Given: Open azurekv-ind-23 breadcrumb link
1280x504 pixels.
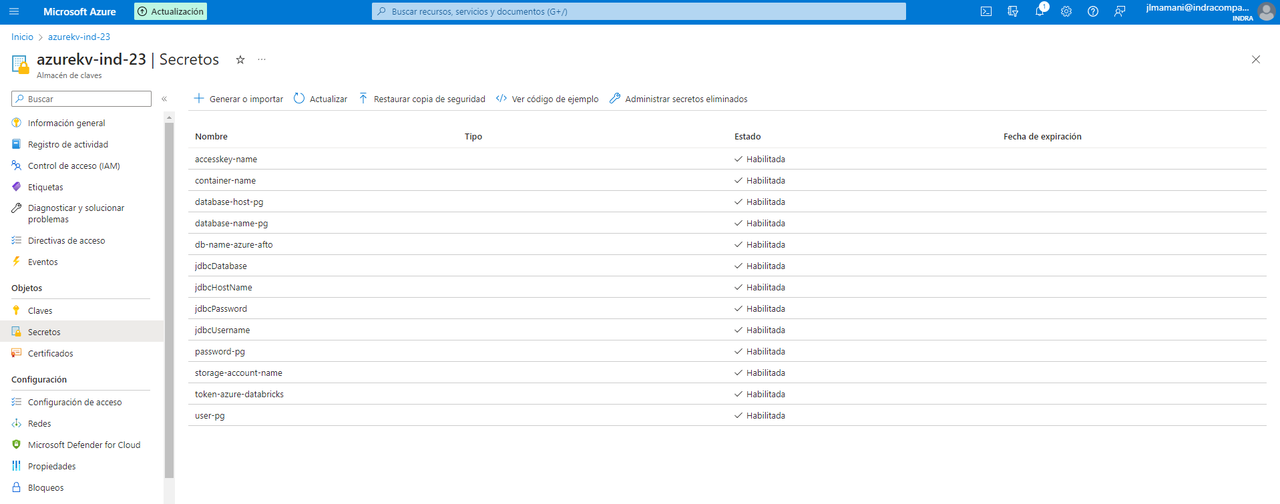Looking at the screenshot, I should 79,36.
